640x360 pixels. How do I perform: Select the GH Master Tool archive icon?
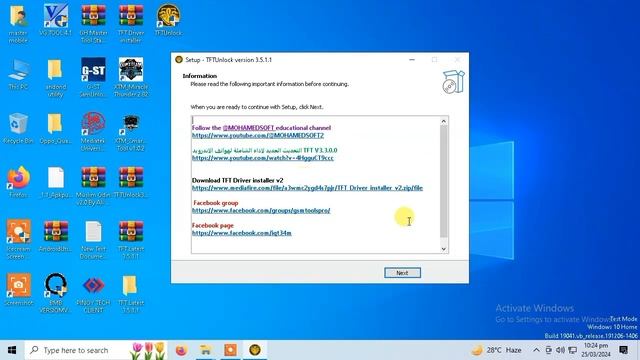[x=93, y=24]
